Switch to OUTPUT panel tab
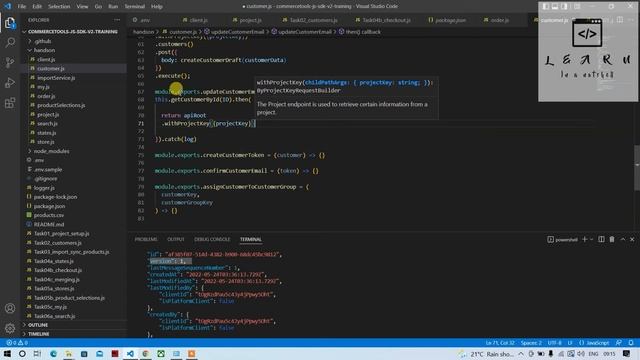This screenshot has width=640, height=360. 176,239
